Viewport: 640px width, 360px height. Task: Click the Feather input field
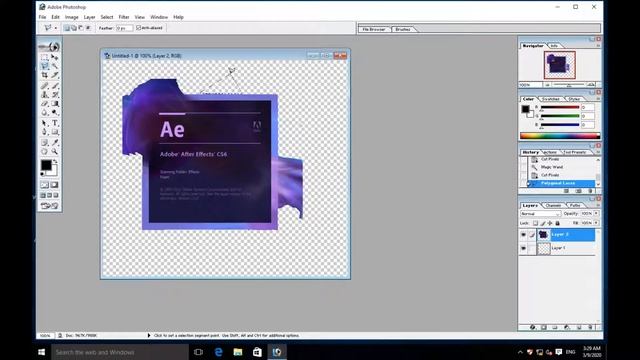pos(124,28)
